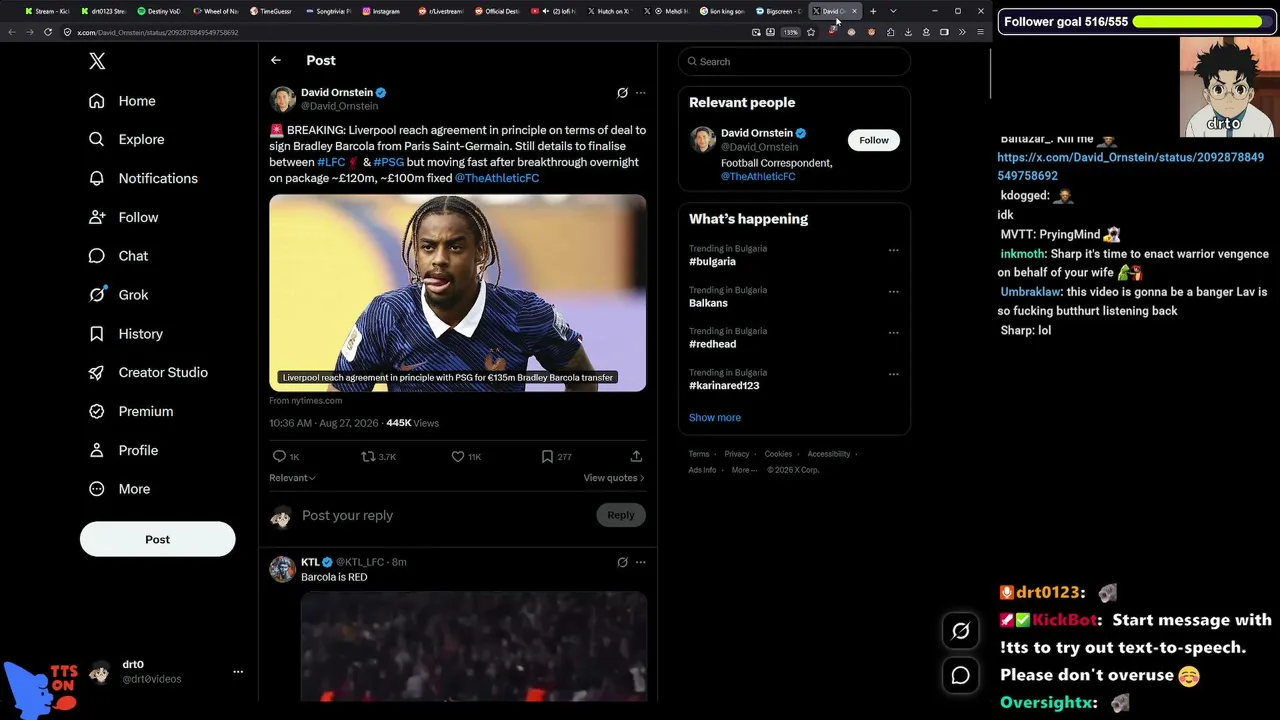Open @TheAthleticFC mention in post
Viewport: 1280px width, 720px height.
[497, 178]
